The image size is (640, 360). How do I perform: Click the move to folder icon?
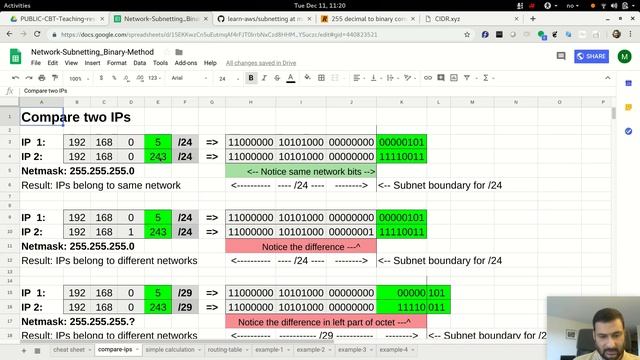tap(179, 52)
